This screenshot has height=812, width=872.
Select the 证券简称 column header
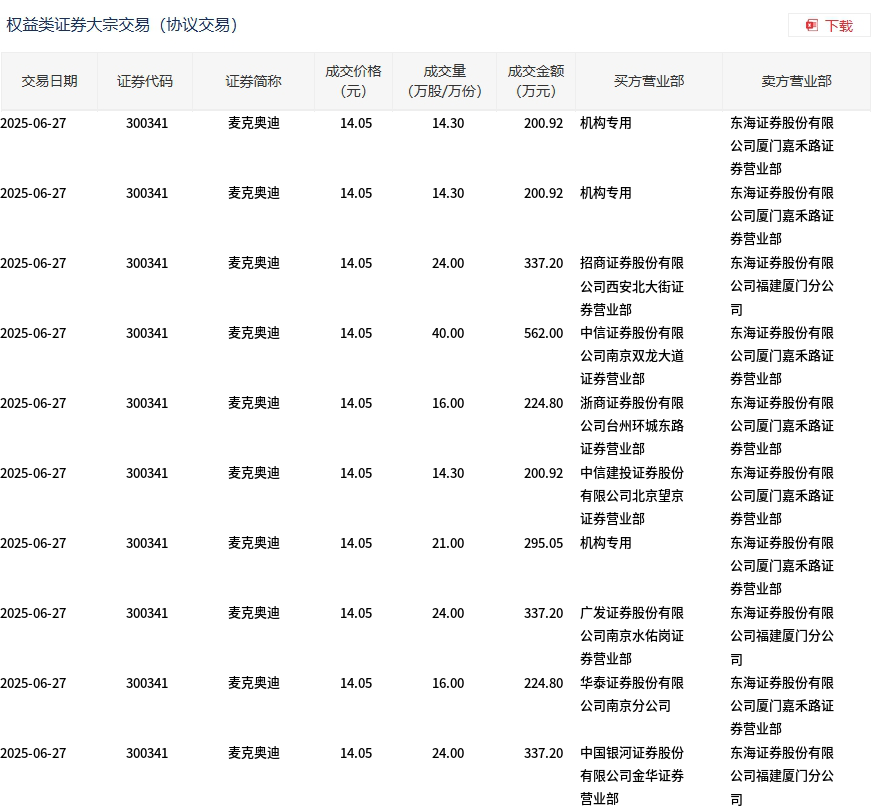click(253, 81)
